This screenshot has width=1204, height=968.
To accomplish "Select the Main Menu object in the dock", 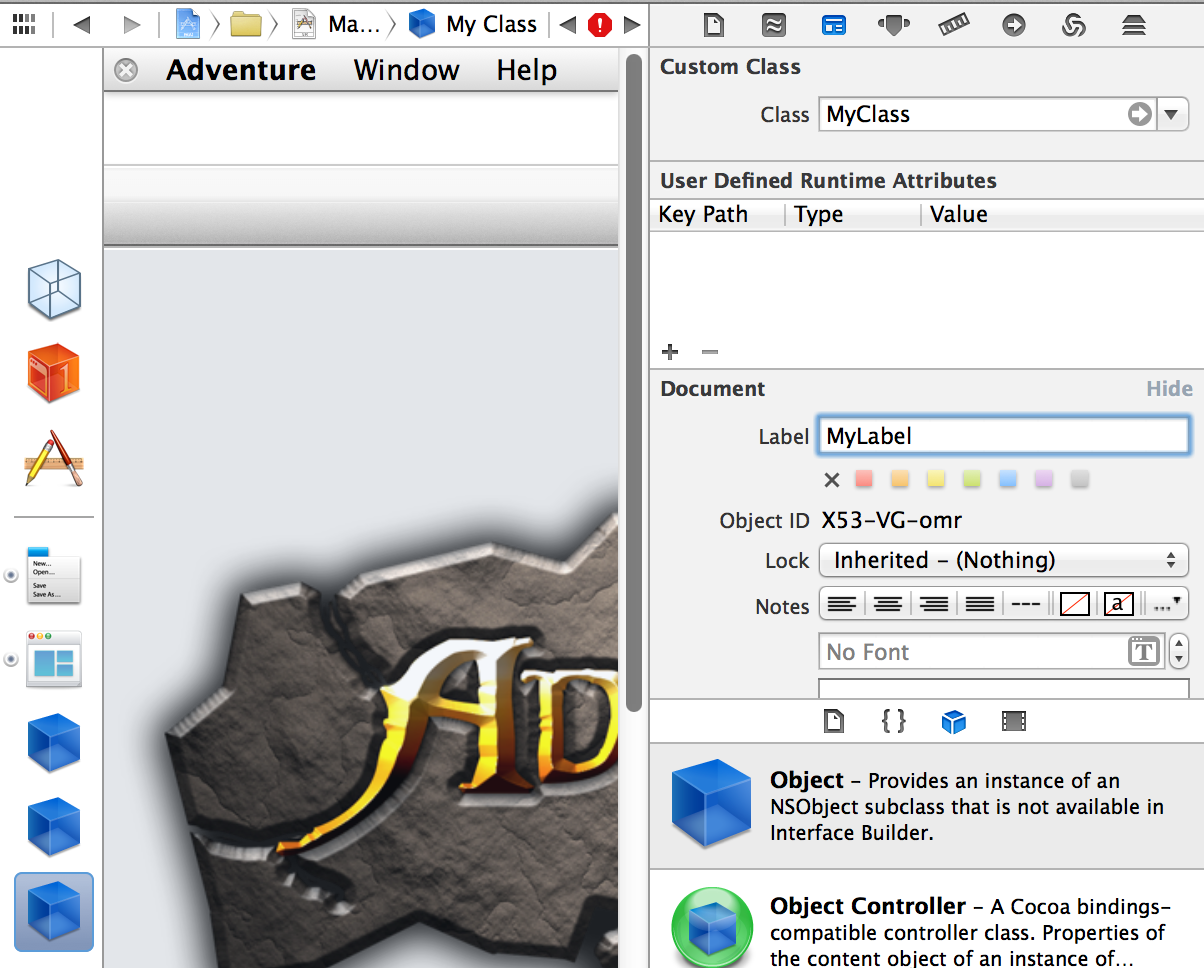I will 53,575.
